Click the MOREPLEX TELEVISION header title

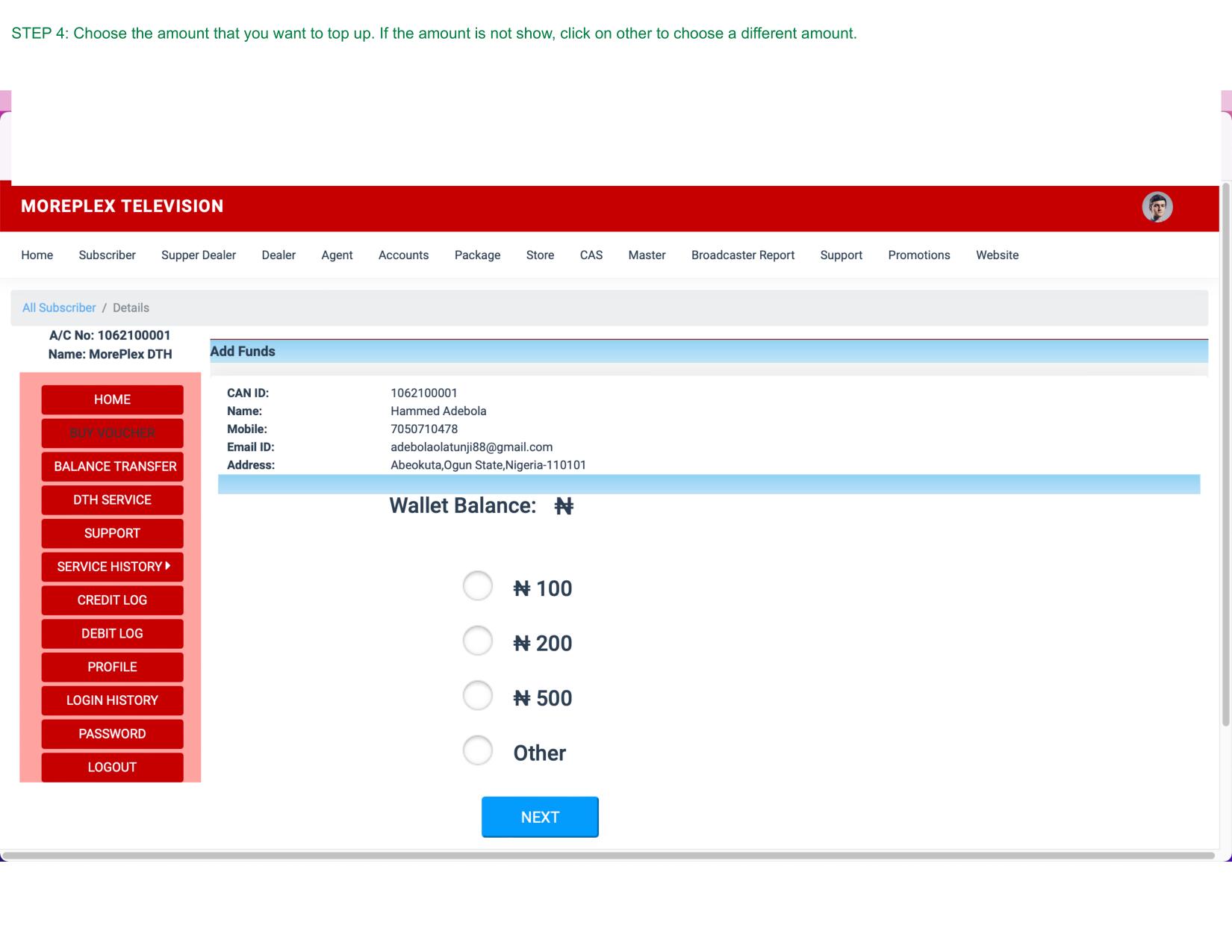click(x=122, y=206)
